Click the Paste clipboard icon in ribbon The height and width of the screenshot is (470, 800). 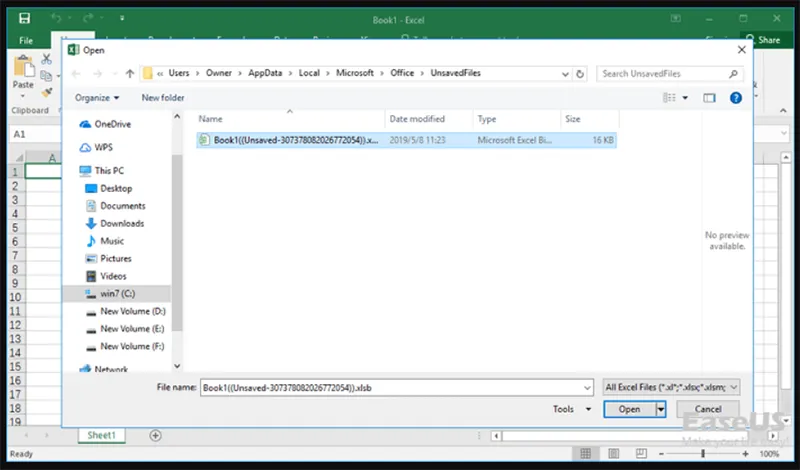tap(23, 66)
